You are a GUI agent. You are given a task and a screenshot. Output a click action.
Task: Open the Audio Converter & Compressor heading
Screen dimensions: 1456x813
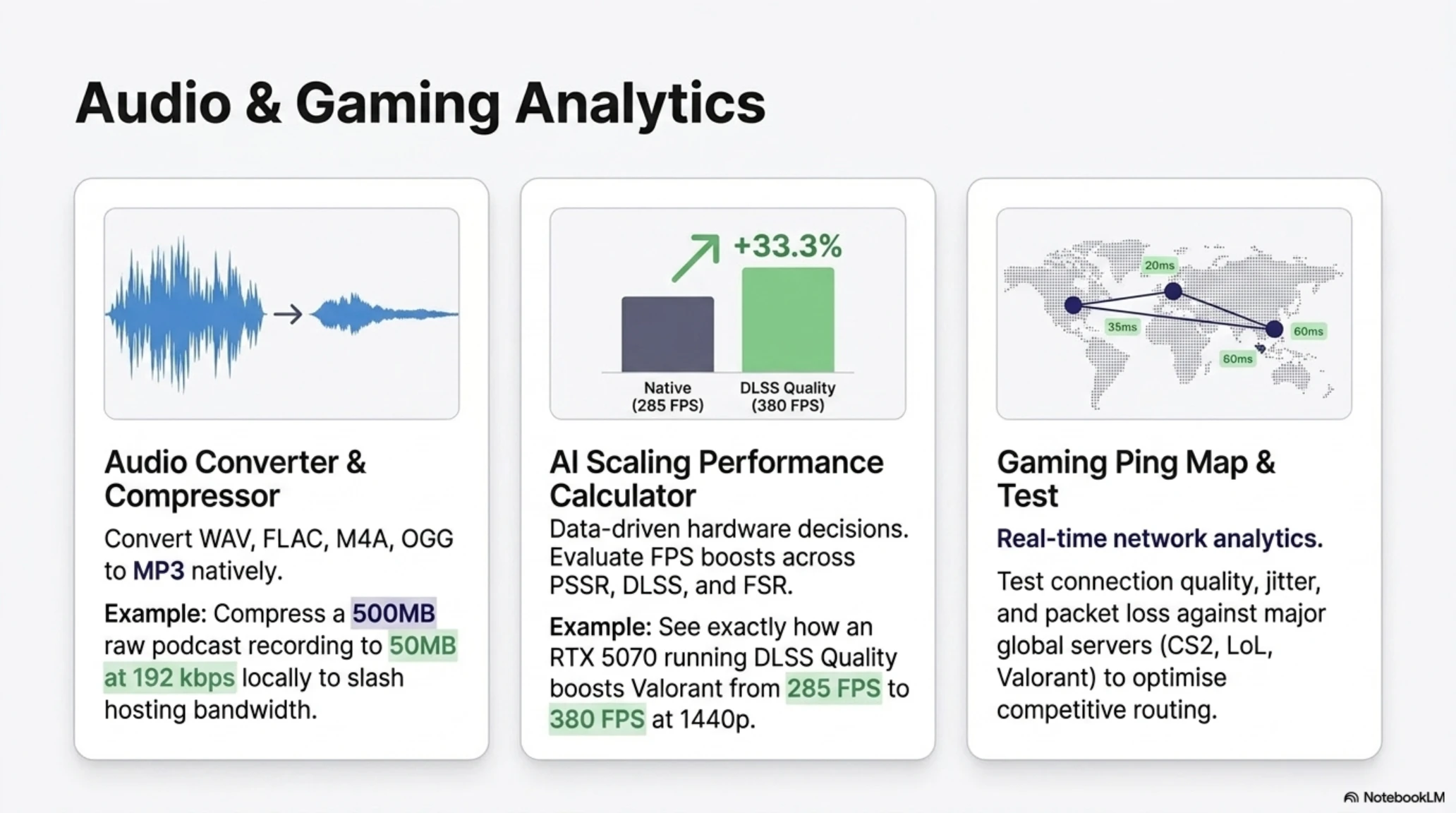236,478
